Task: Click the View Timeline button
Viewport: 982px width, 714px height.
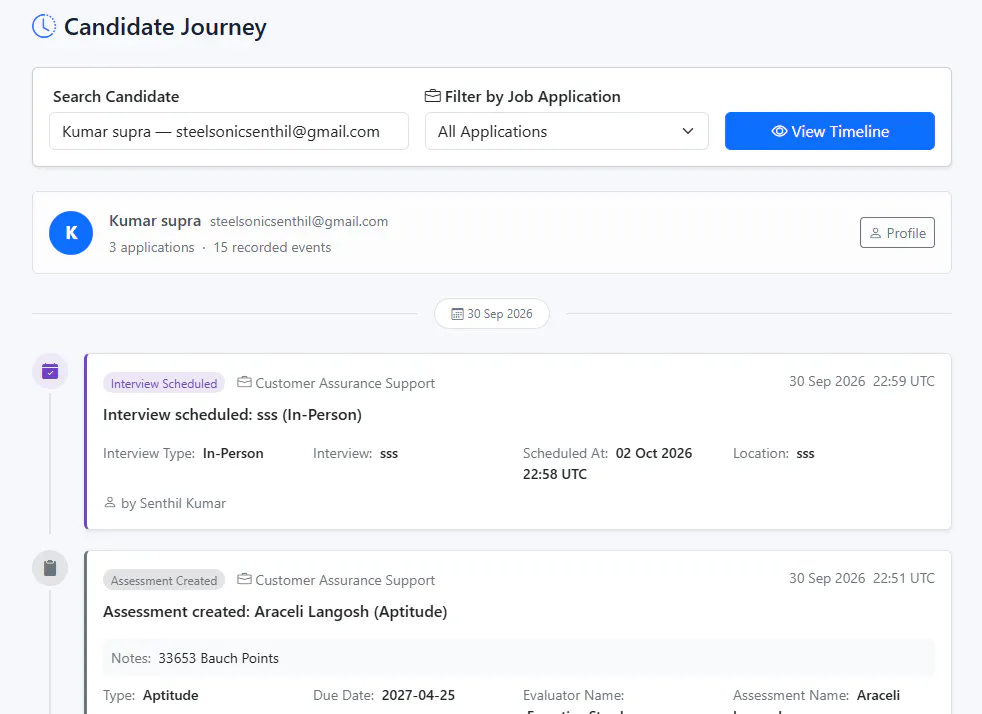Action: point(830,131)
